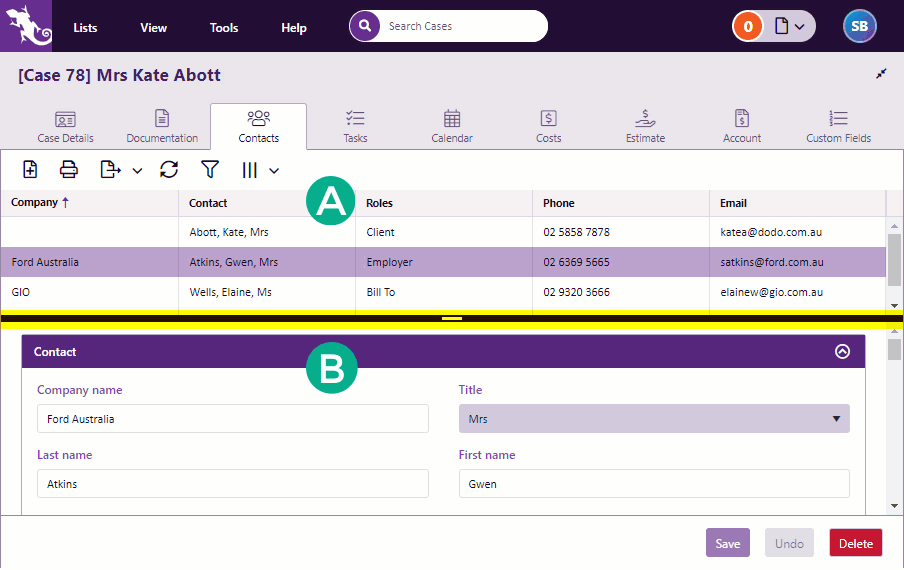904x570 pixels.
Task: Open the Costs tab
Action: pos(548,127)
